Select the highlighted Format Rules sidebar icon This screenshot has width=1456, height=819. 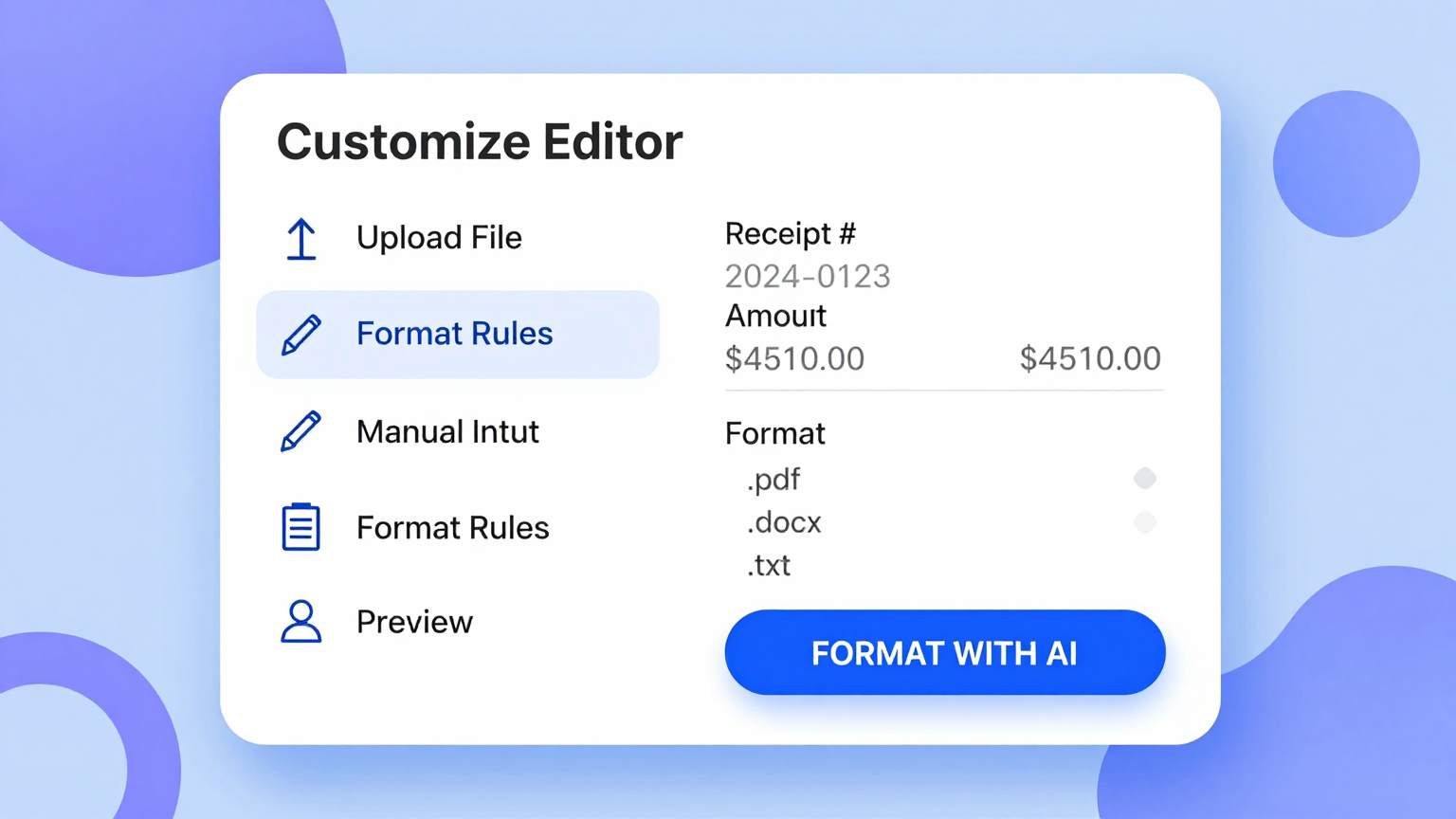[300, 334]
